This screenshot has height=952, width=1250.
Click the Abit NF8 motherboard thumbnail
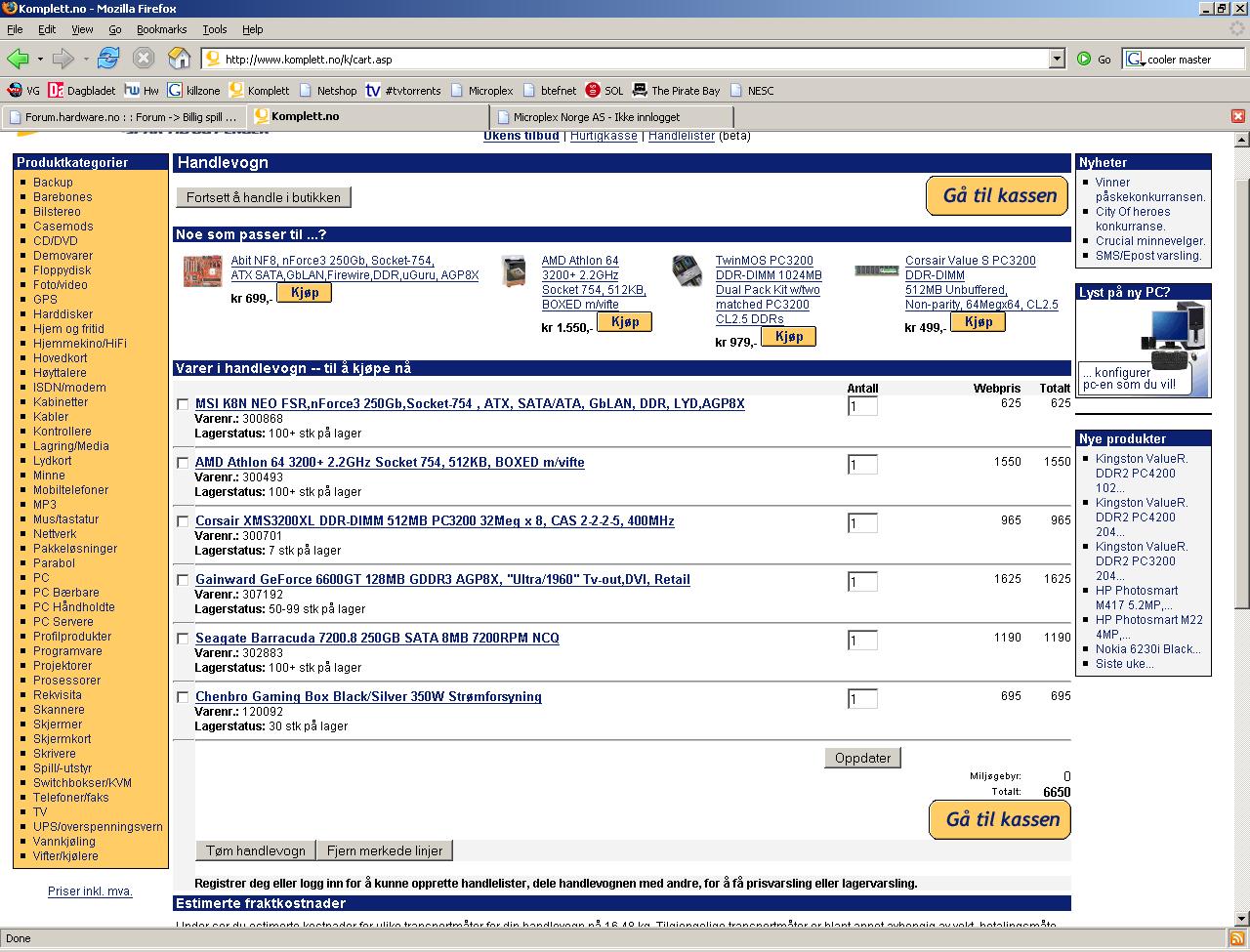[x=202, y=270]
